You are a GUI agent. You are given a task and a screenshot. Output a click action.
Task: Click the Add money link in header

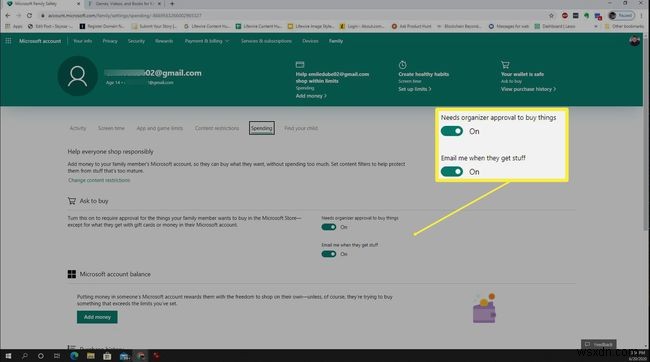click(311, 96)
